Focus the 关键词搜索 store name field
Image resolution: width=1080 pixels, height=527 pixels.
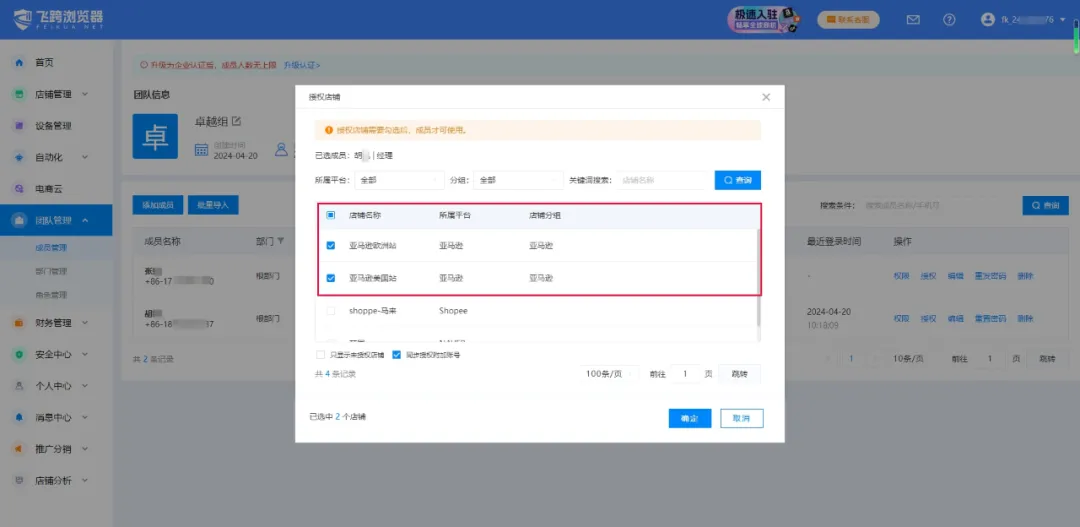click(661, 180)
